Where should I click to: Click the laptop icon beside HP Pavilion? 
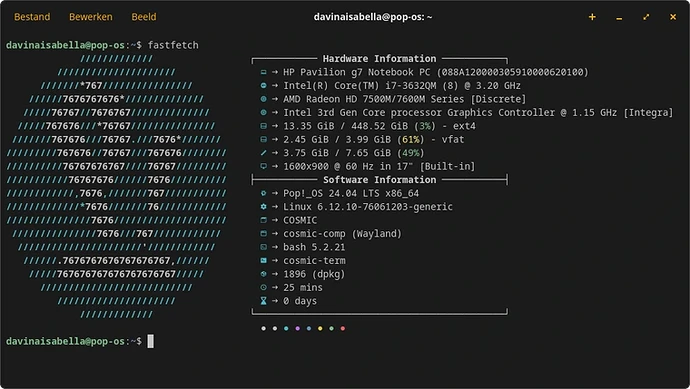pos(263,72)
